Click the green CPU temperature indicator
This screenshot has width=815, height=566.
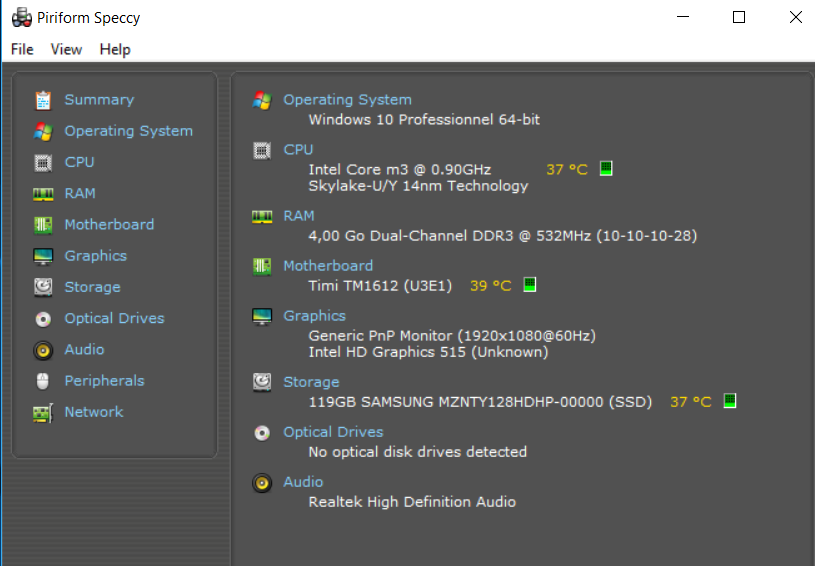click(x=606, y=168)
